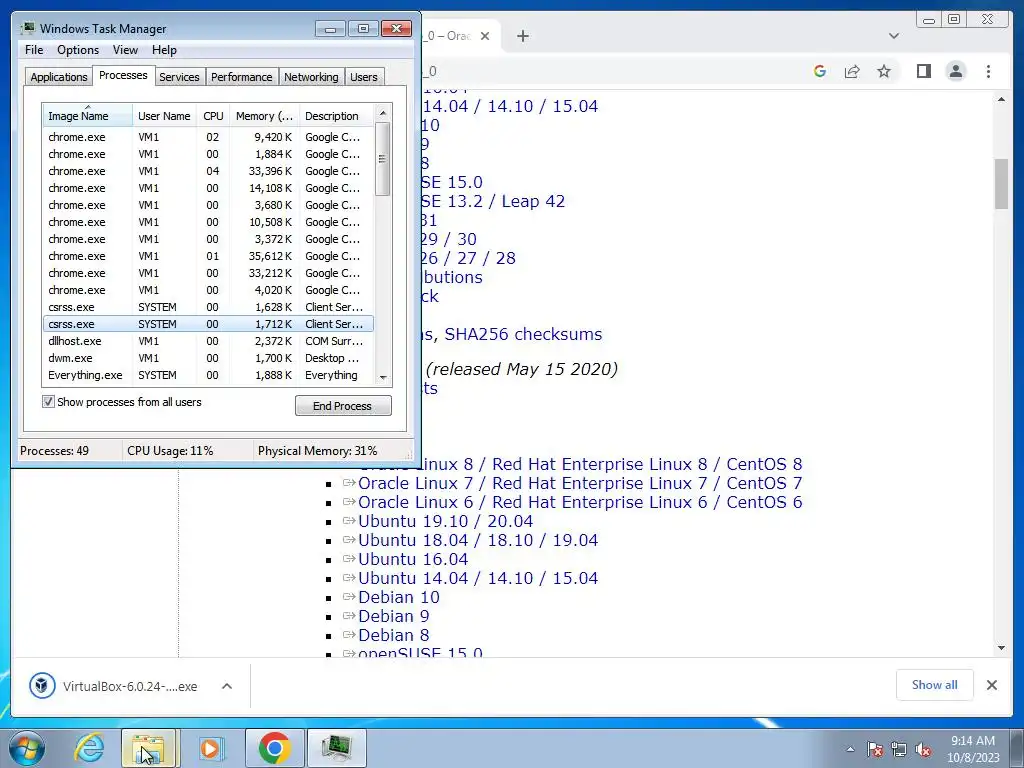Click Action Center flag tray icon
Screen dimensions: 1024x768
pos(874,749)
